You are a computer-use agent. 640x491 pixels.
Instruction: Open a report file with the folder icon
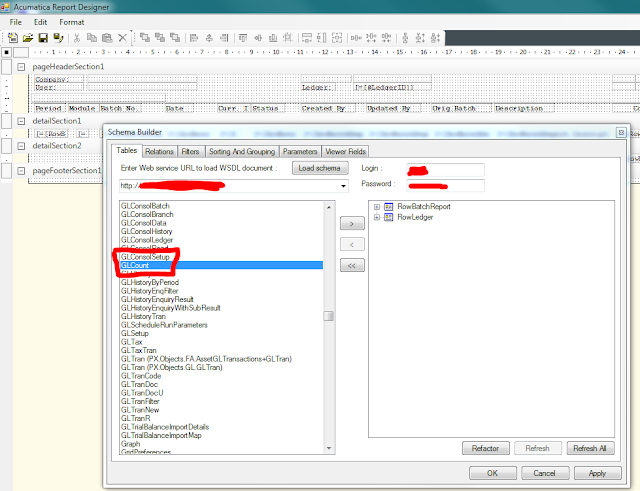28,38
